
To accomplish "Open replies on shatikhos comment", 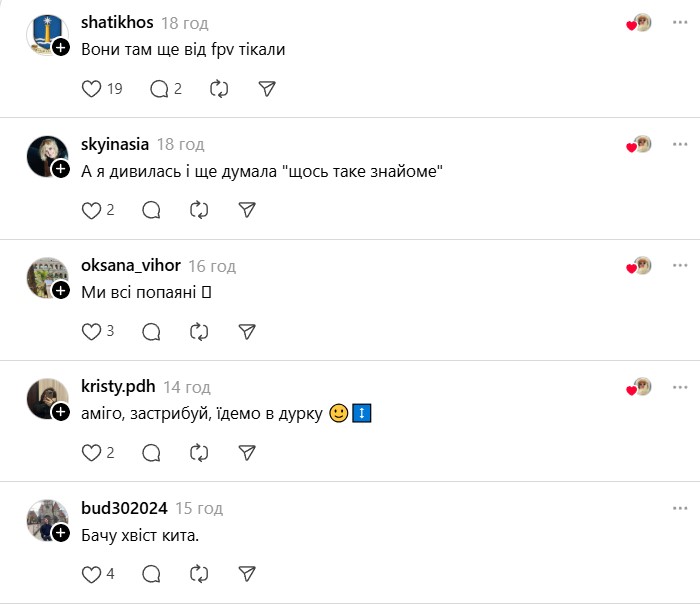I will pos(159,89).
